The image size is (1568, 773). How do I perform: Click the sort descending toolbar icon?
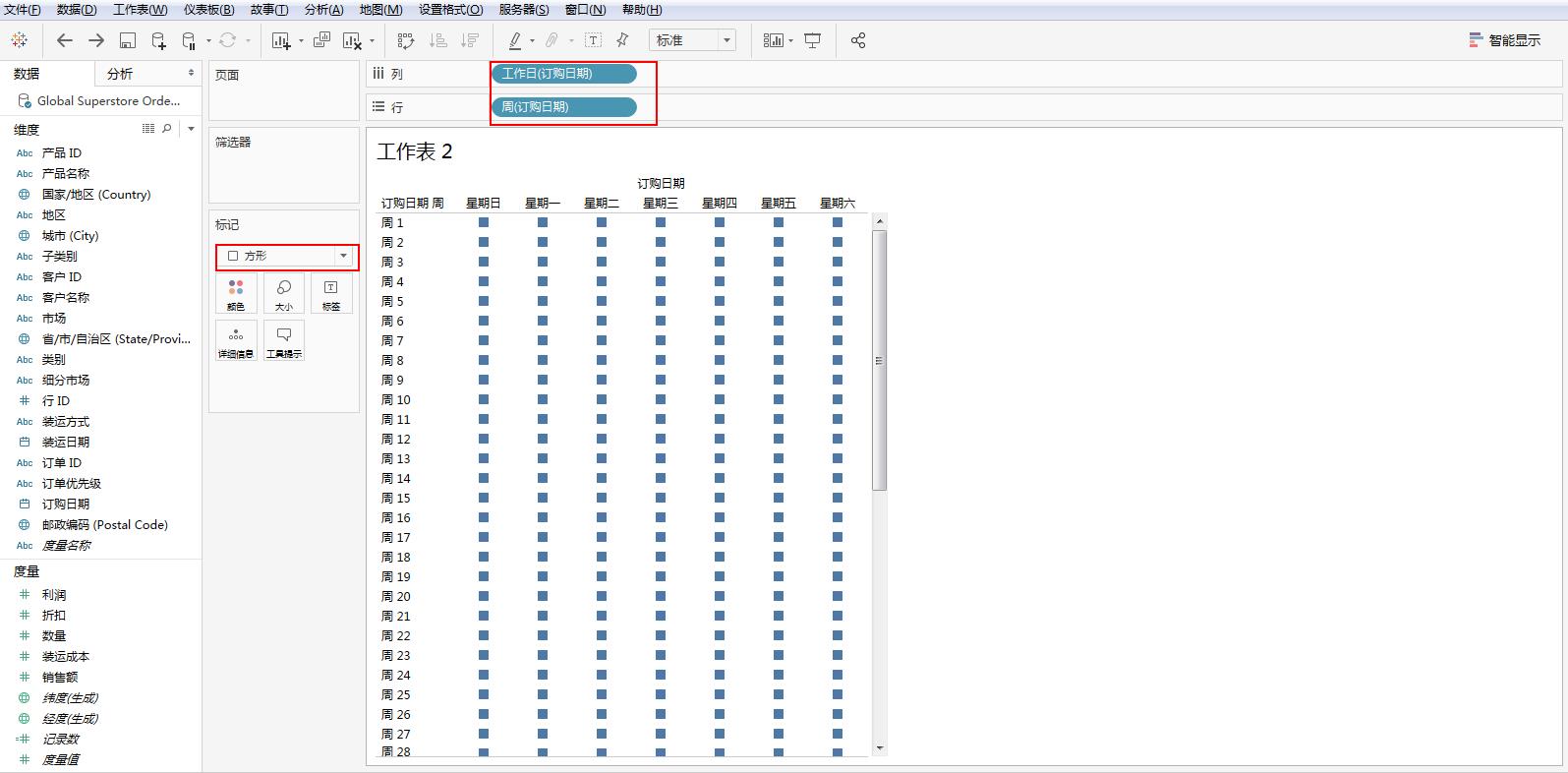470,40
